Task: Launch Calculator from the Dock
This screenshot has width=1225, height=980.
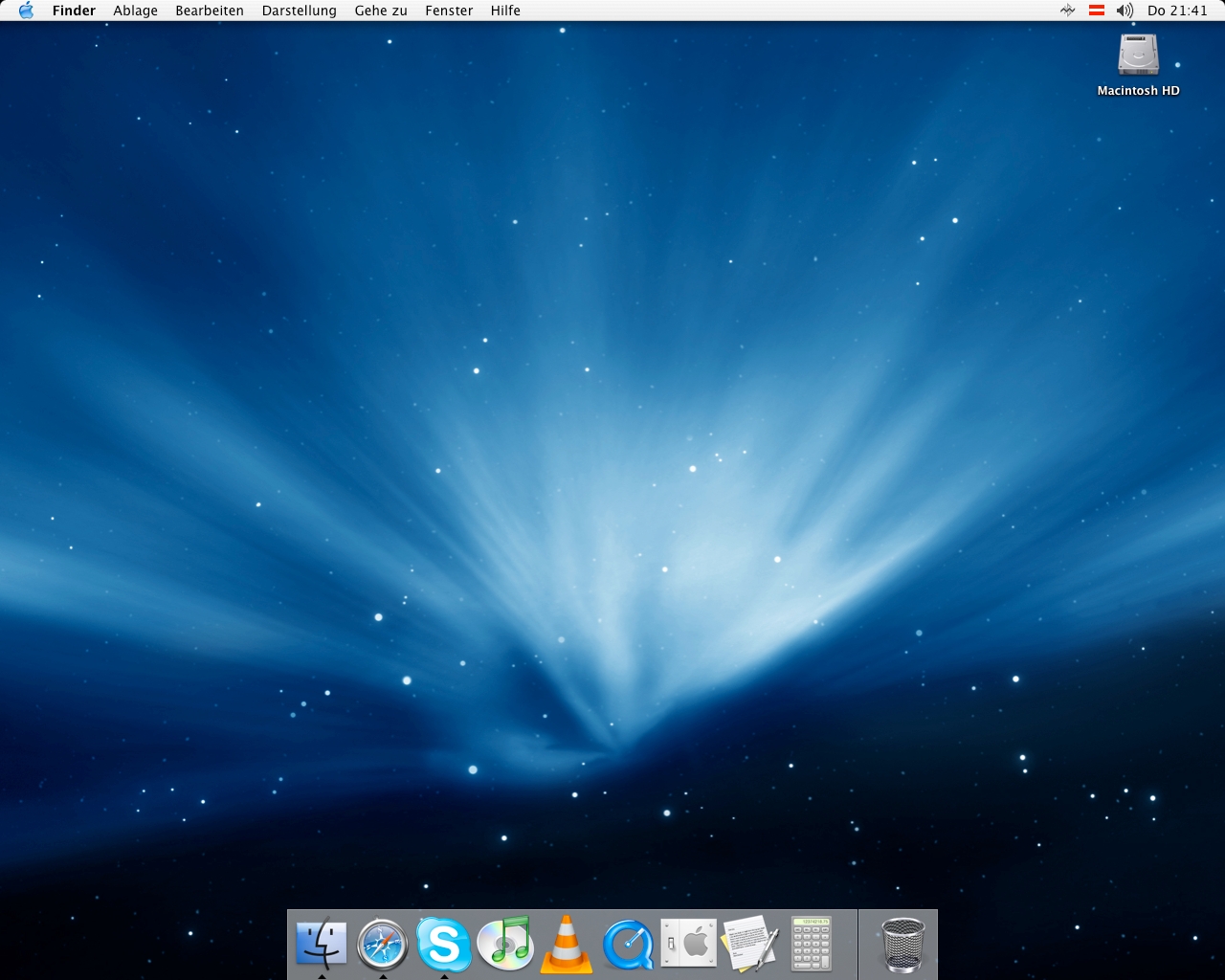Action: [x=812, y=944]
